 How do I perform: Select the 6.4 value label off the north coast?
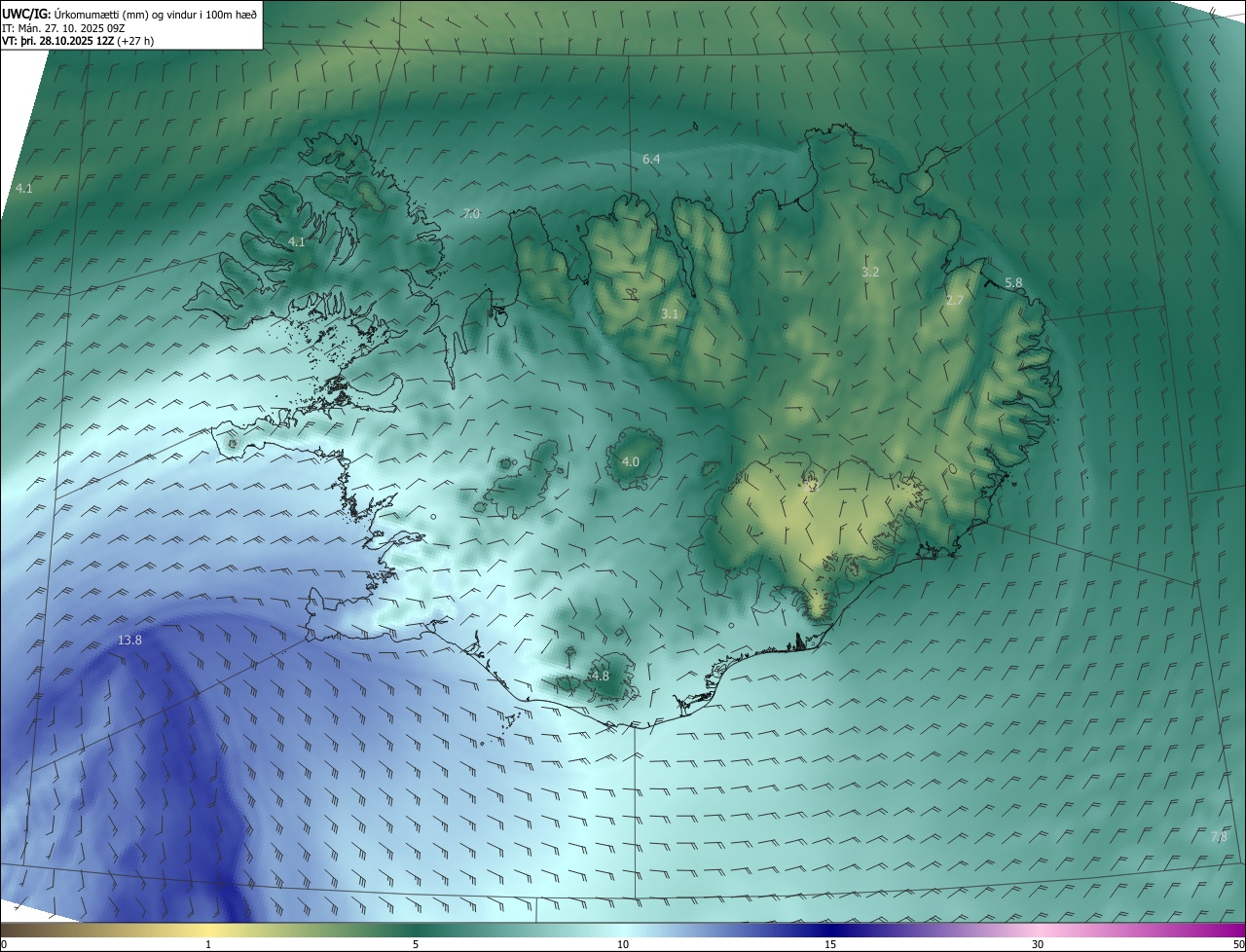(651, 159)
